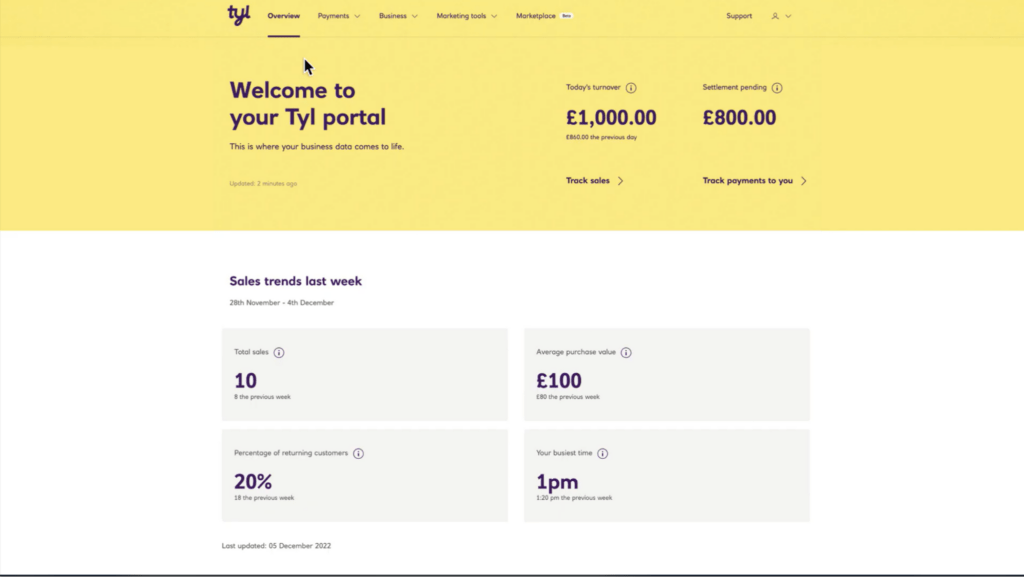Viewport: 1024px width, 577px height.
Task: Click '£80 the previous week' text
Action: click(x=568, y=397)
